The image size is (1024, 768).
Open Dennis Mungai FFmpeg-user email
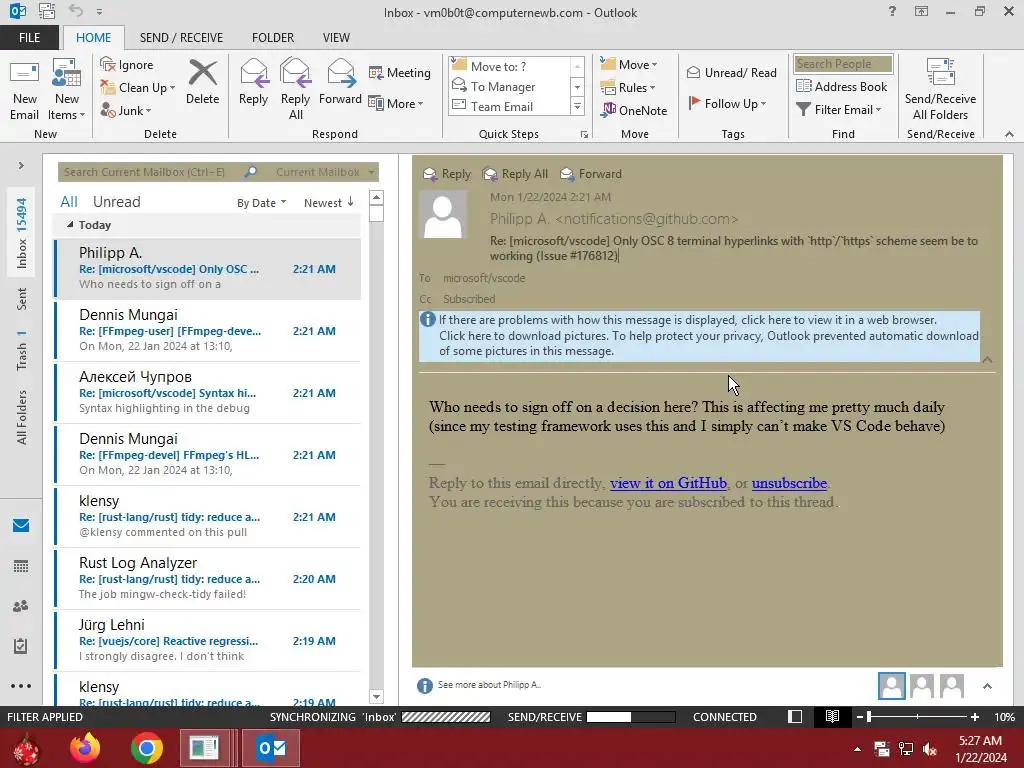(208, 330)
